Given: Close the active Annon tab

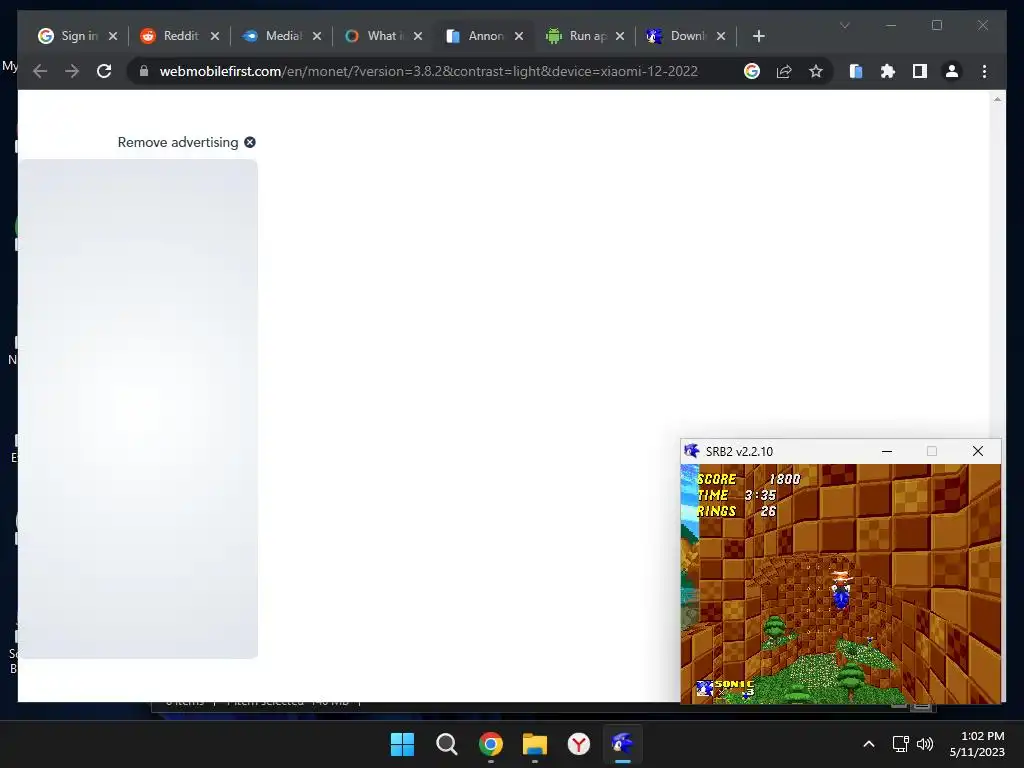Looking at the screenshot, I should click(x=519, y=36).
